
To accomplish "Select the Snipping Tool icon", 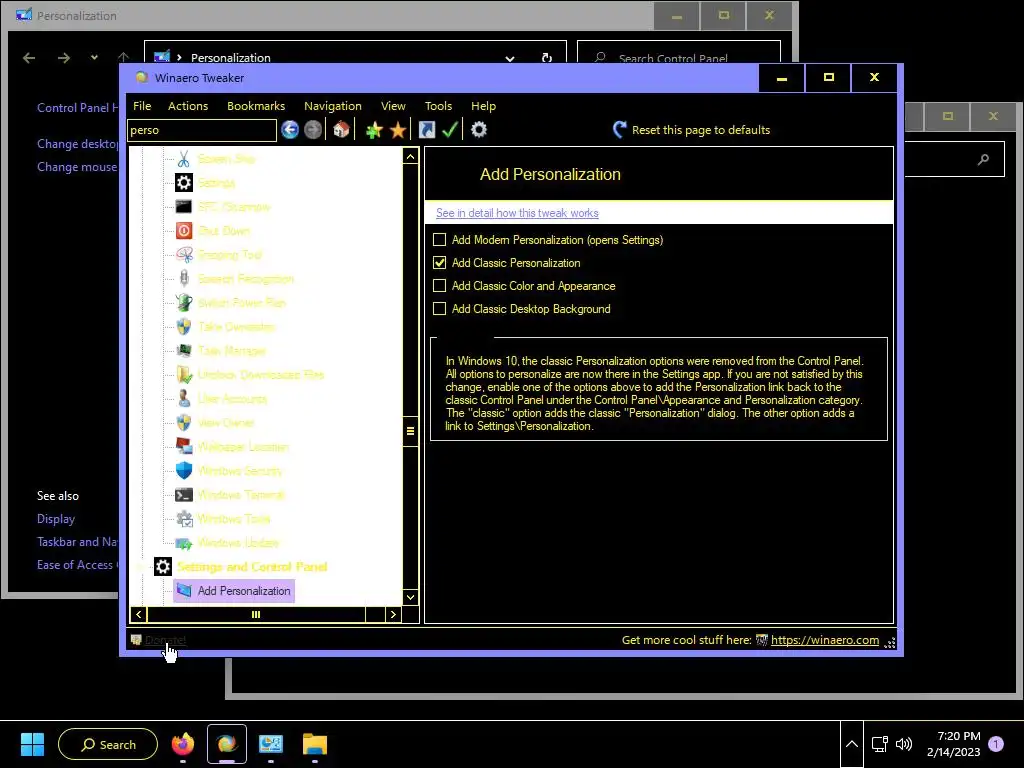I will pos(184,255).
